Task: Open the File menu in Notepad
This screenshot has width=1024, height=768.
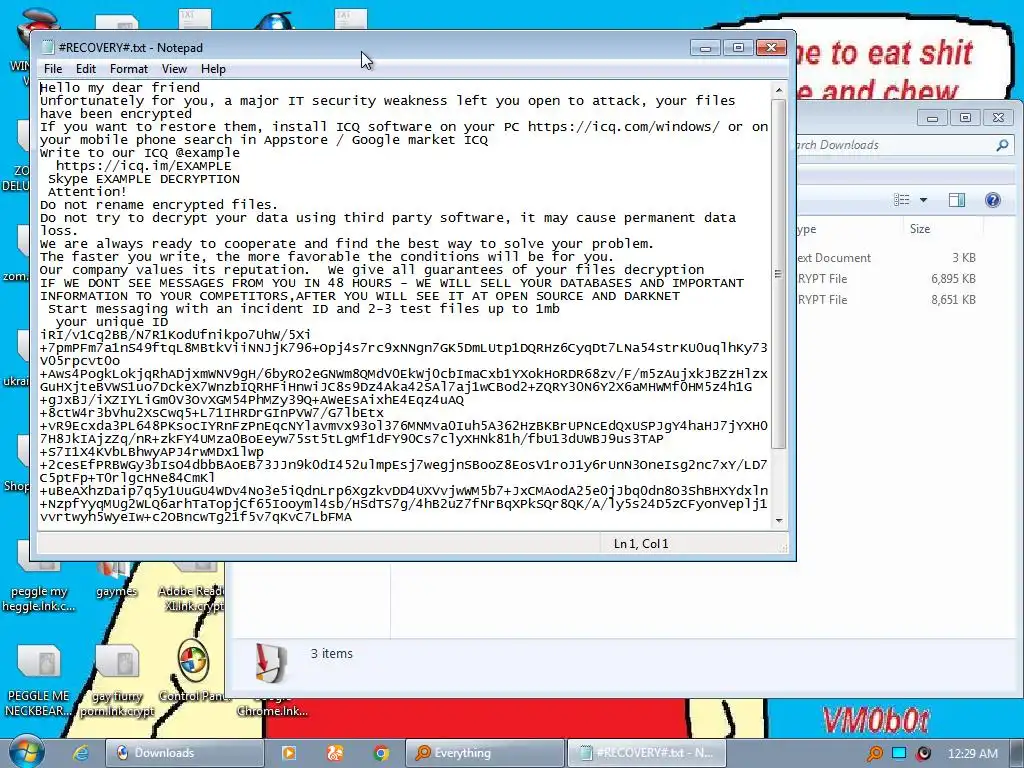Action: 53,69
